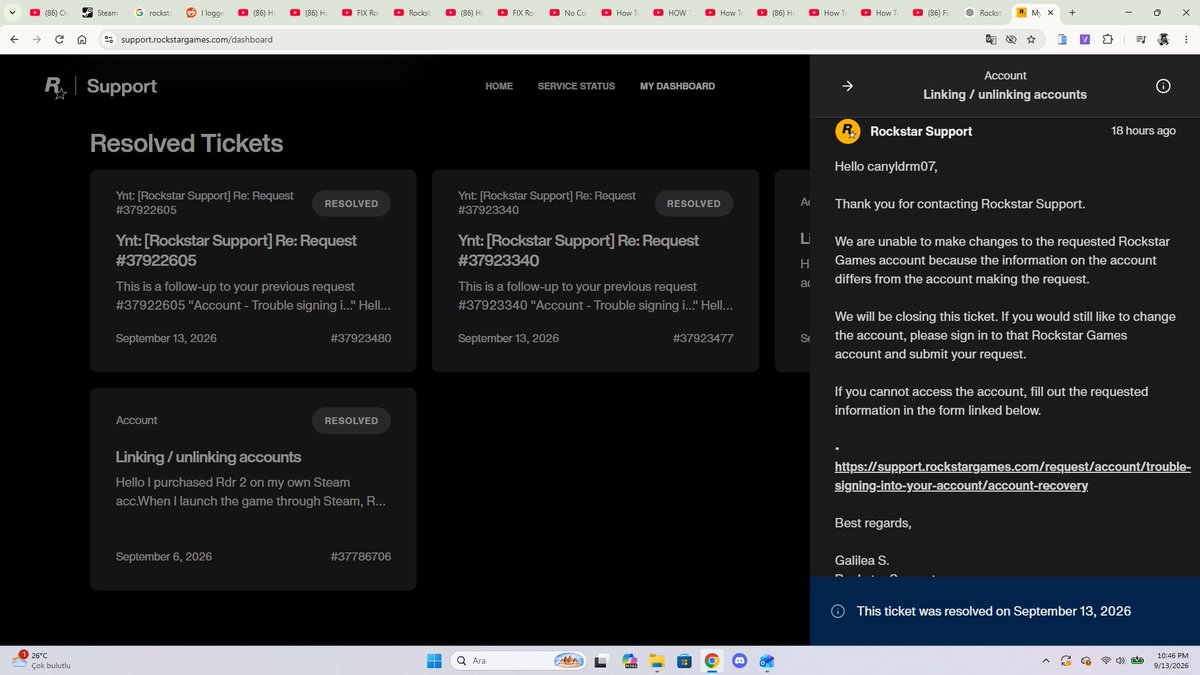Open the Windows Start button
1200x675 pixels.
[434, 661]
